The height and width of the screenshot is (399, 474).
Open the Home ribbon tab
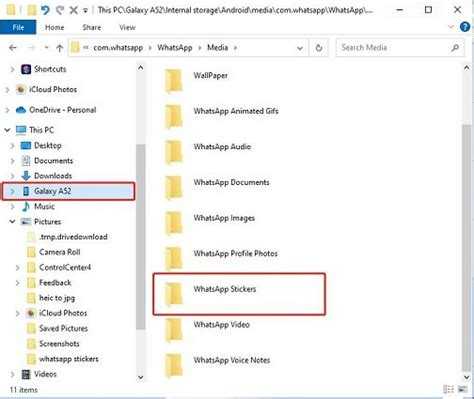click(54, 27)
